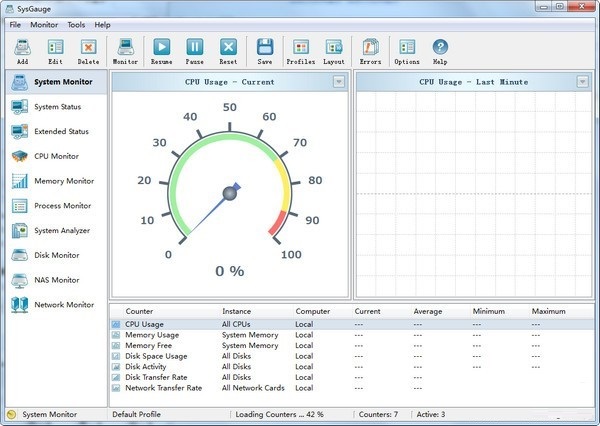600x426 pixels.
Task: Select Disk Monitor in the sidebar
Action: point(56,255)
